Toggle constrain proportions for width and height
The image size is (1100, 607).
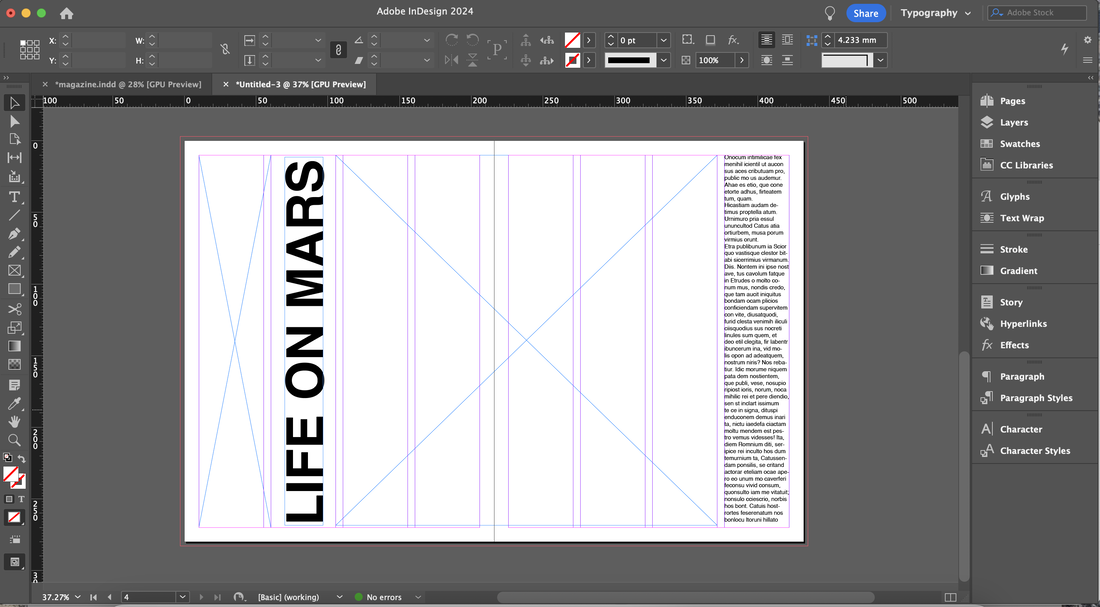(x=224, y=49)
